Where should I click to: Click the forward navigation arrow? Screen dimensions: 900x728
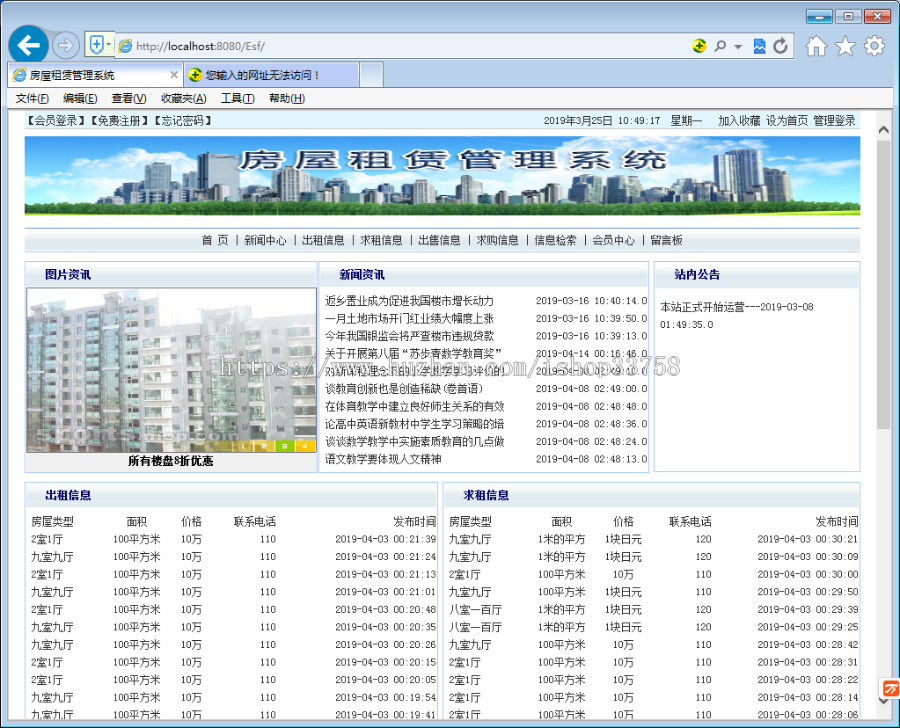click(x=65, y=45)
